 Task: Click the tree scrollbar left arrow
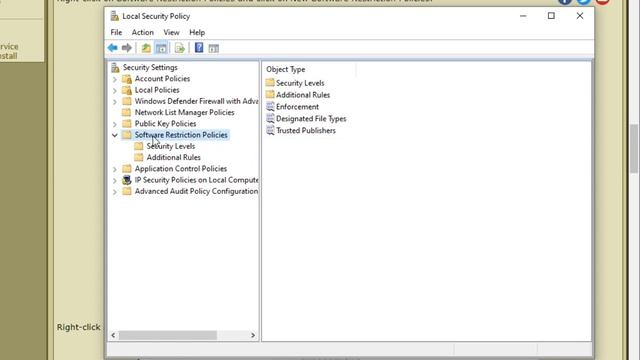coord(113,335)
